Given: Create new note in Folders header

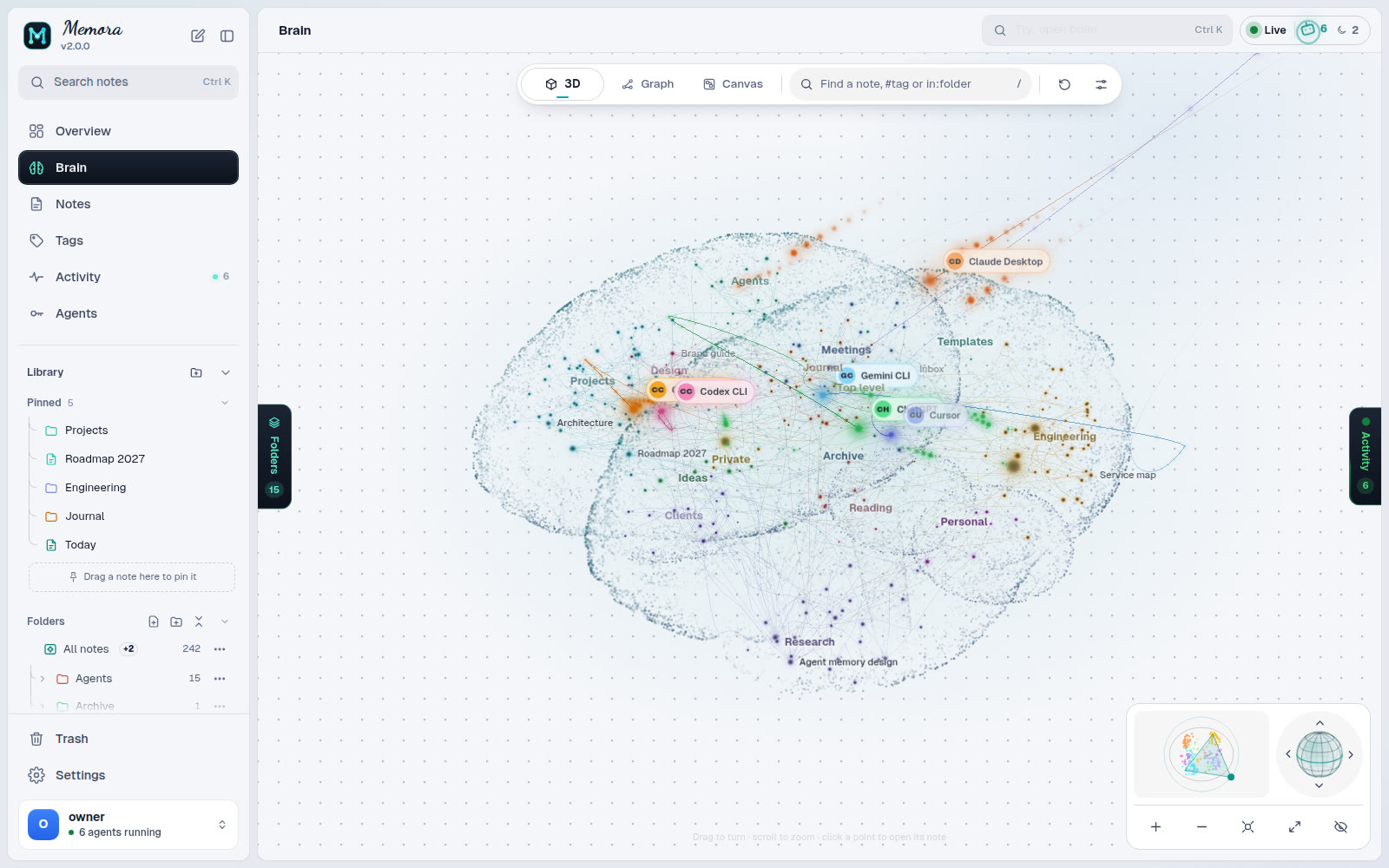Looking at the screenshot, I should click(x=154, y=621).
